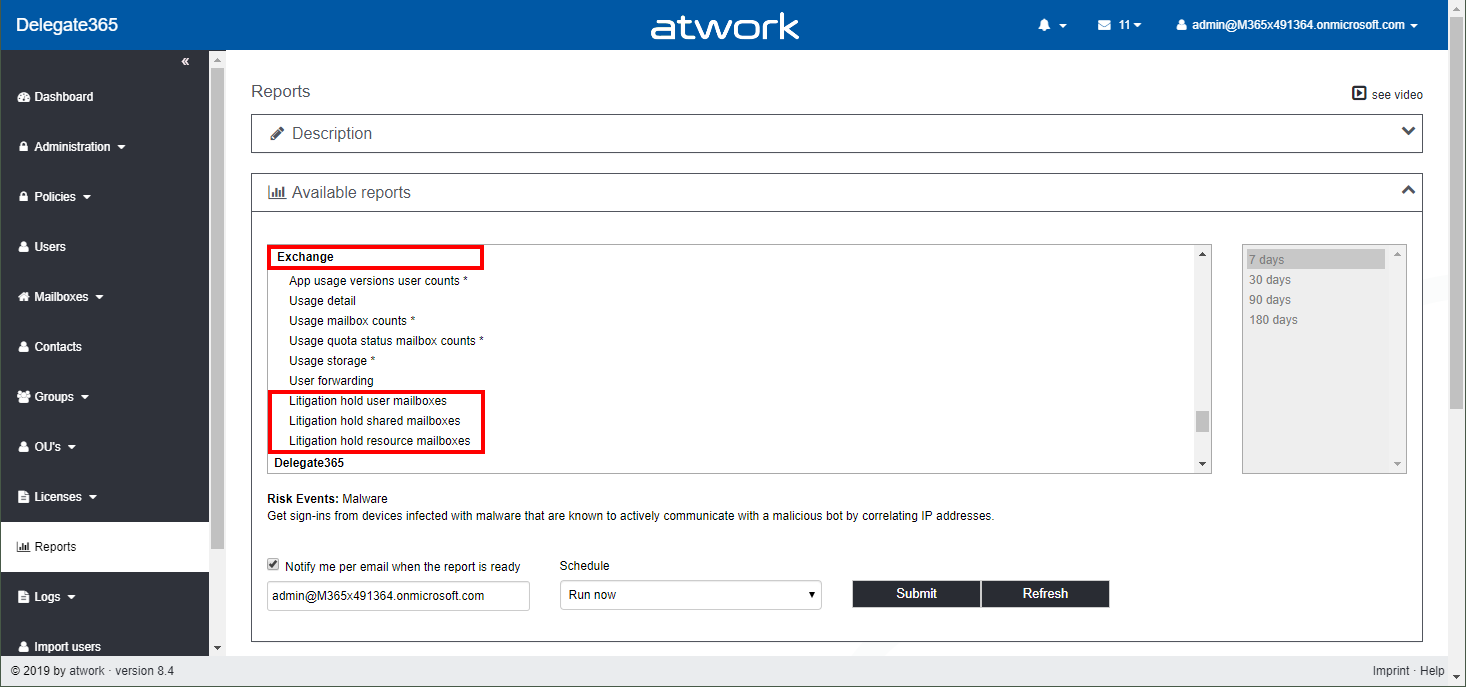Image resolution: width=1466 pixels, height=687 pixels.
Task: Open the Help link in footer
Action: coord(1432,671)
